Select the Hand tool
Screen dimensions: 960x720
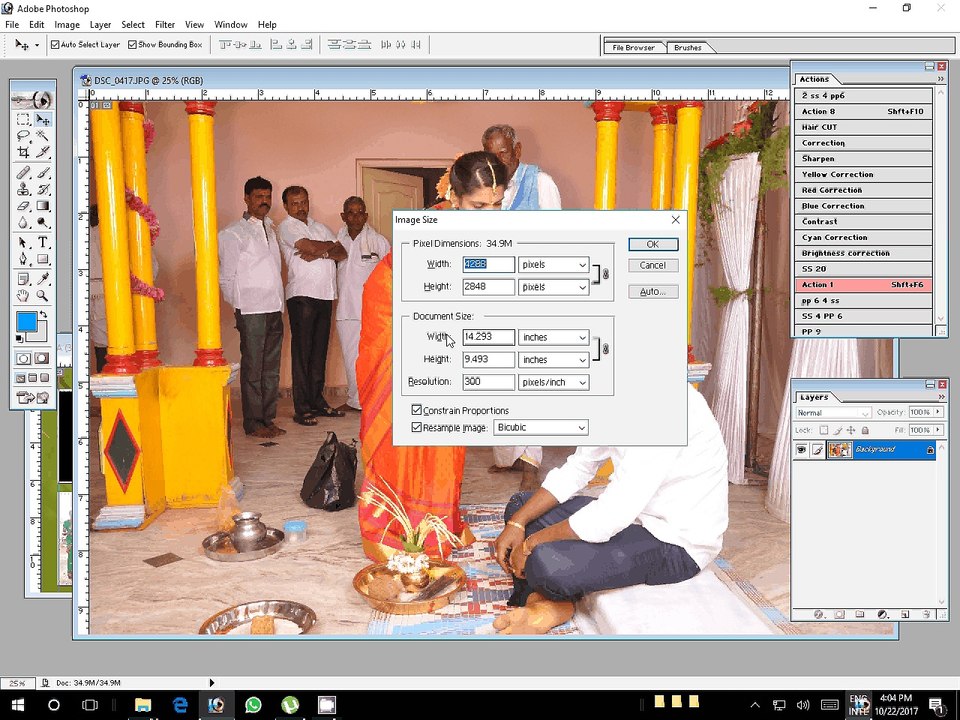[x=23, y=296]
